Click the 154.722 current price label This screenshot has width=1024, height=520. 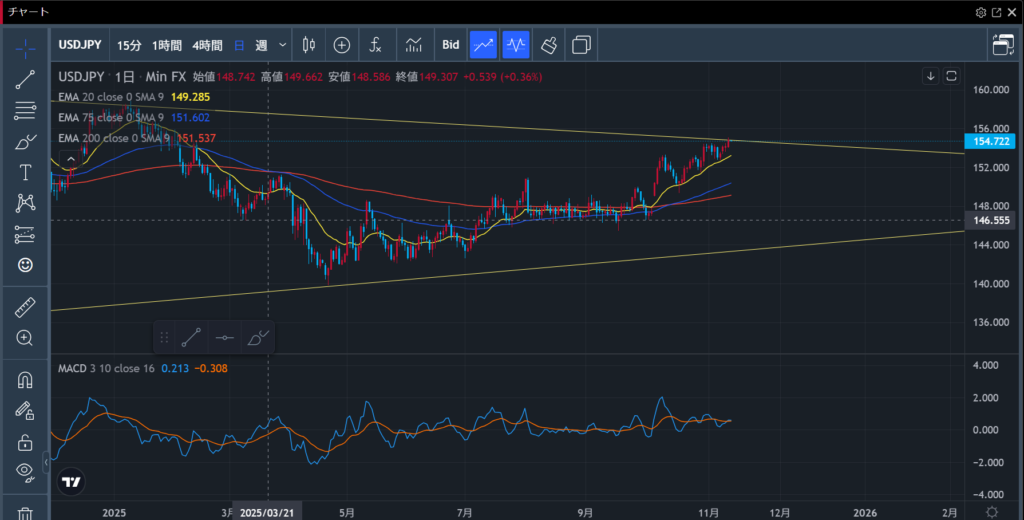coord(990,142)
